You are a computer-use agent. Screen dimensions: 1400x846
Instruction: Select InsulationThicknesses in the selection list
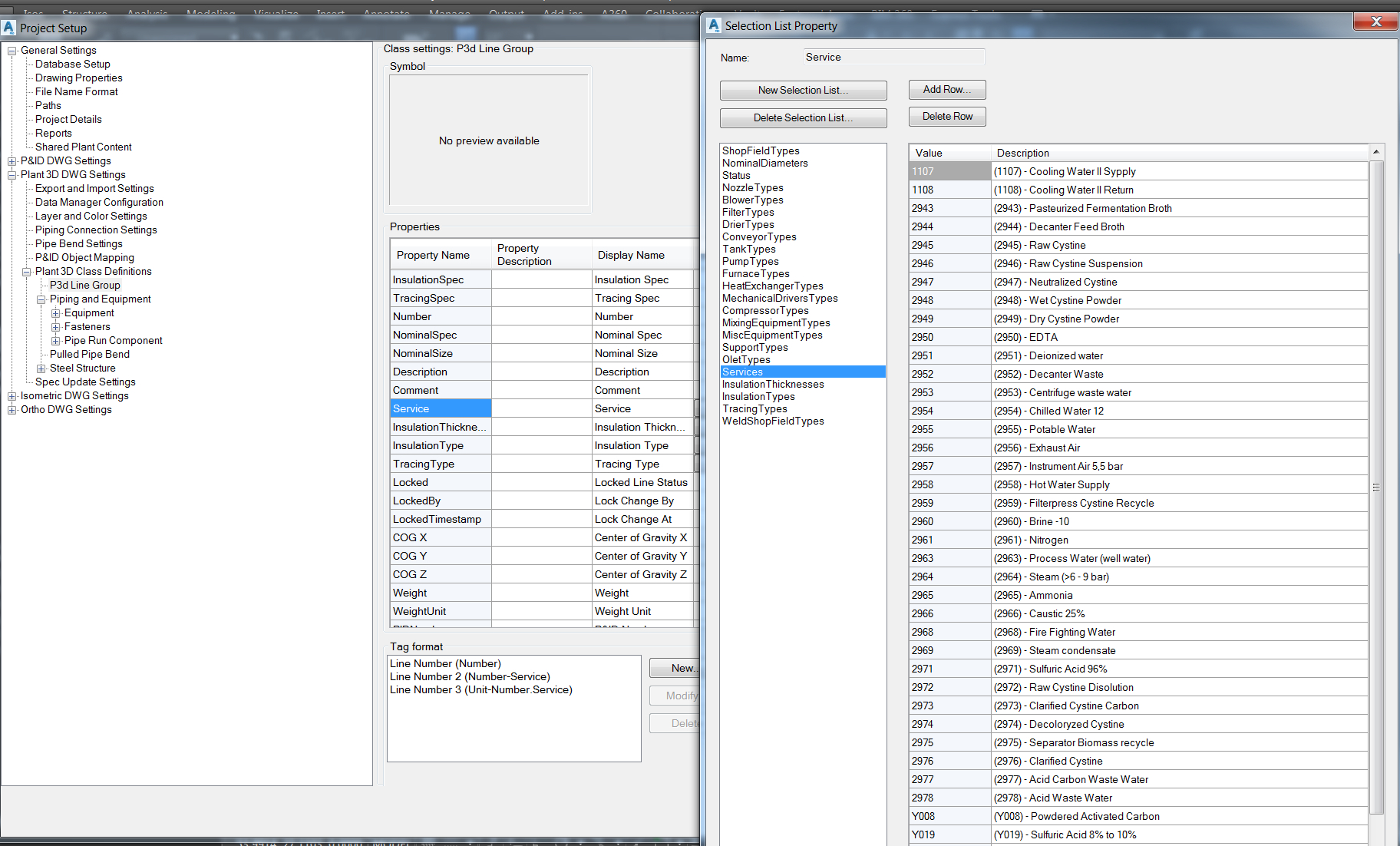773,385
